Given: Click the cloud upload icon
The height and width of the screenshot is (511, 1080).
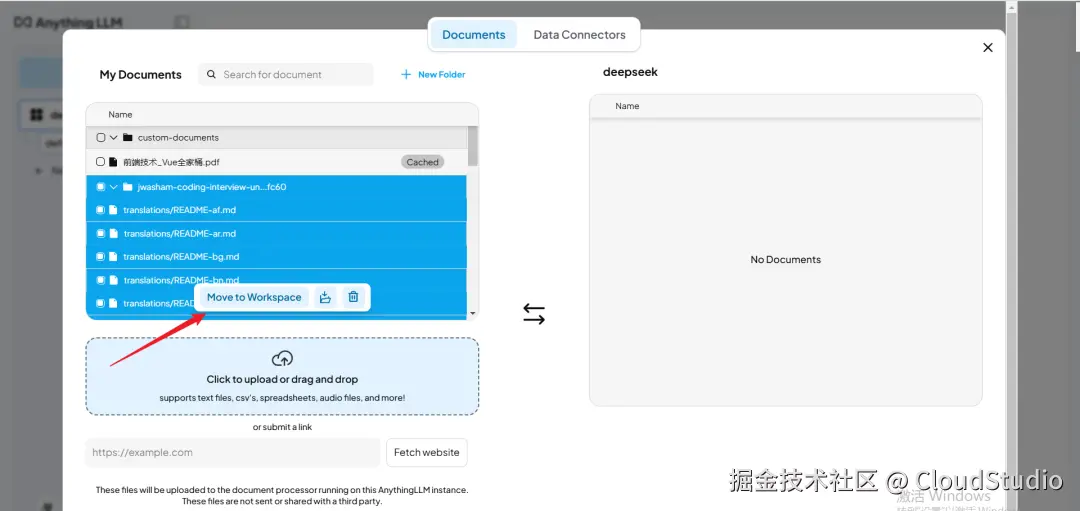Looking at the screenshot, I should coord(282,359).
